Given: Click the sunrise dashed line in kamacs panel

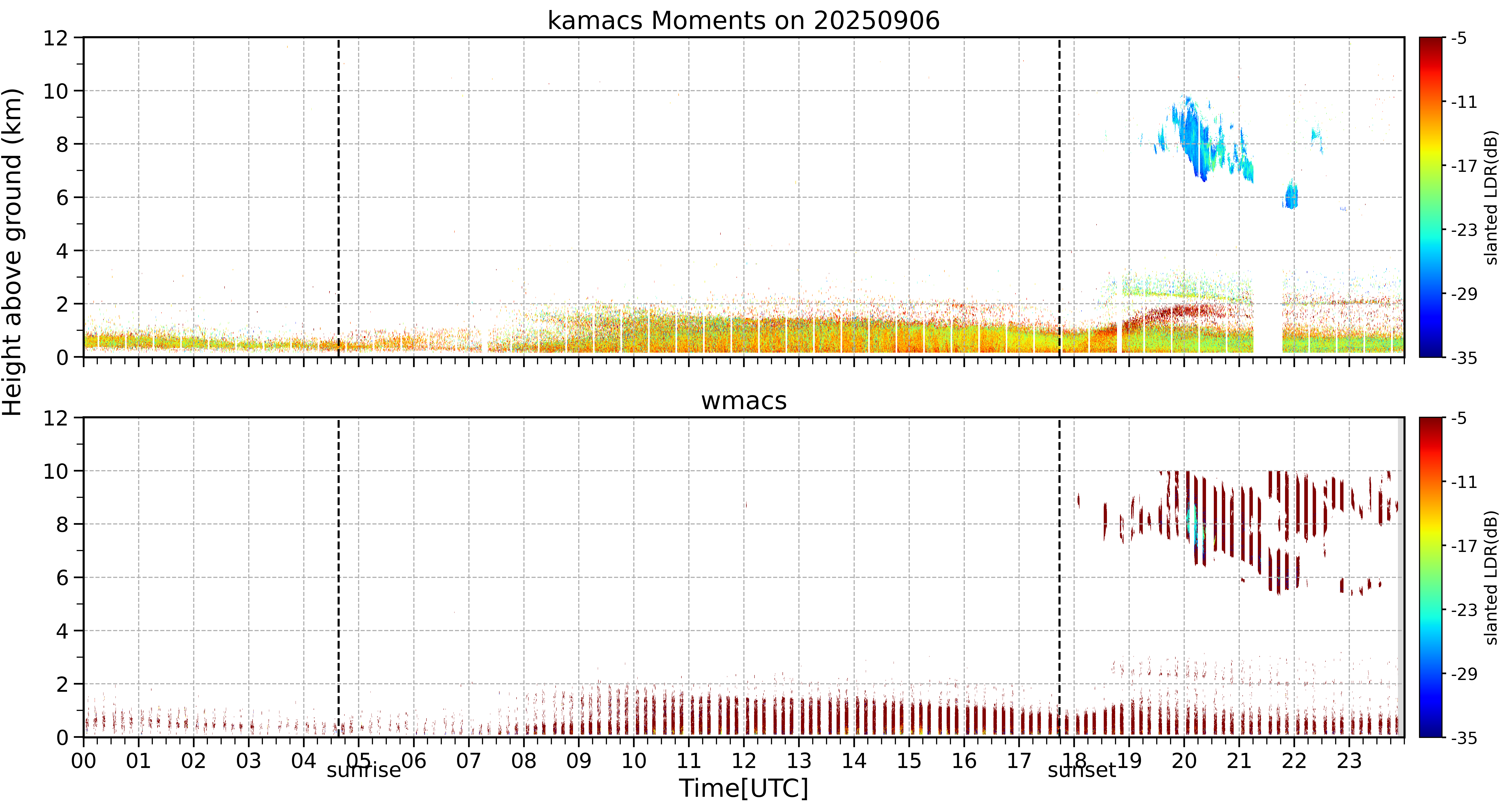Looking at the screenshot, I should click(339, 197).
